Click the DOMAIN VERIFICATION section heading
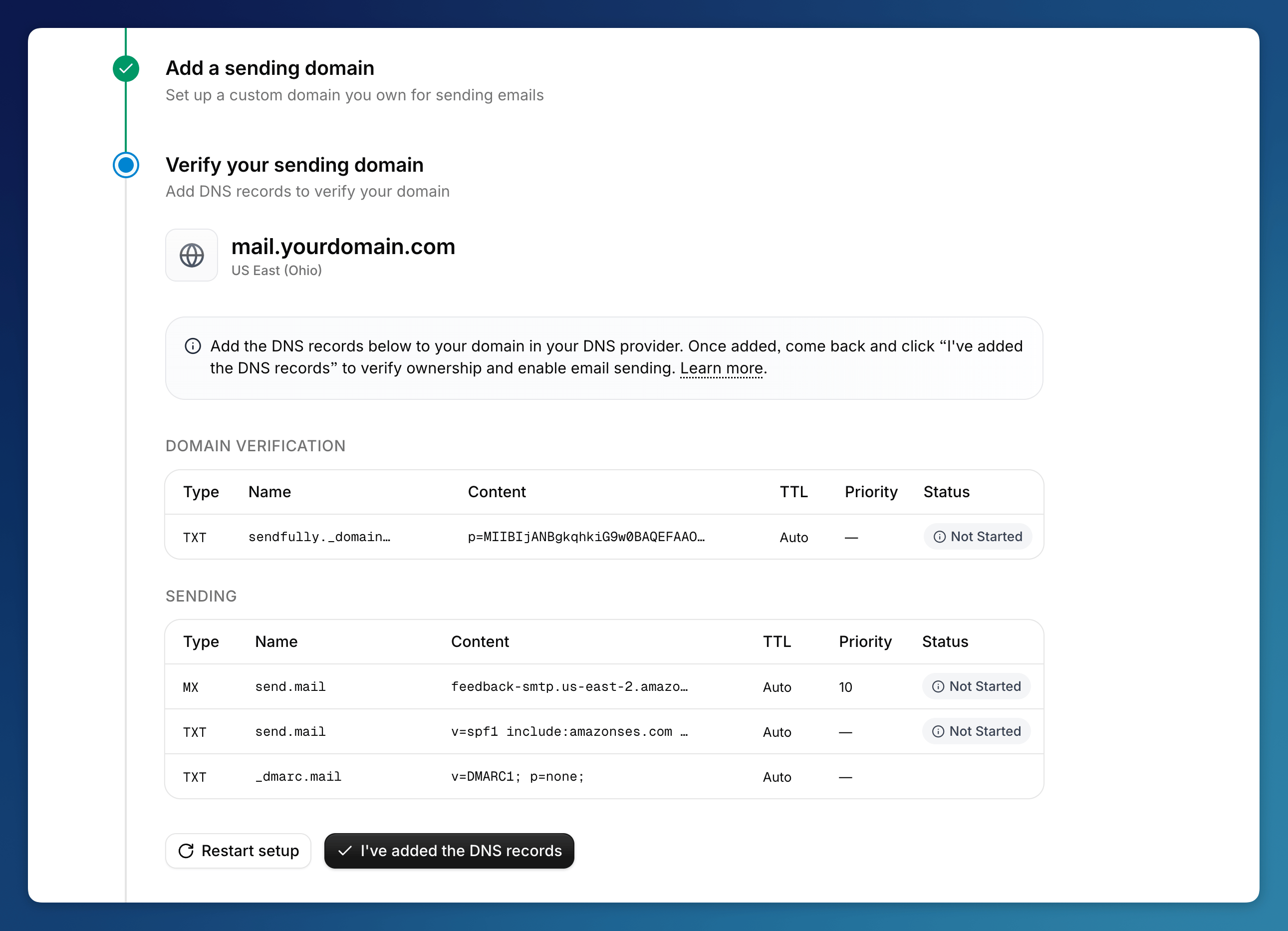1288x931 pixels. [x=256, y=446]
